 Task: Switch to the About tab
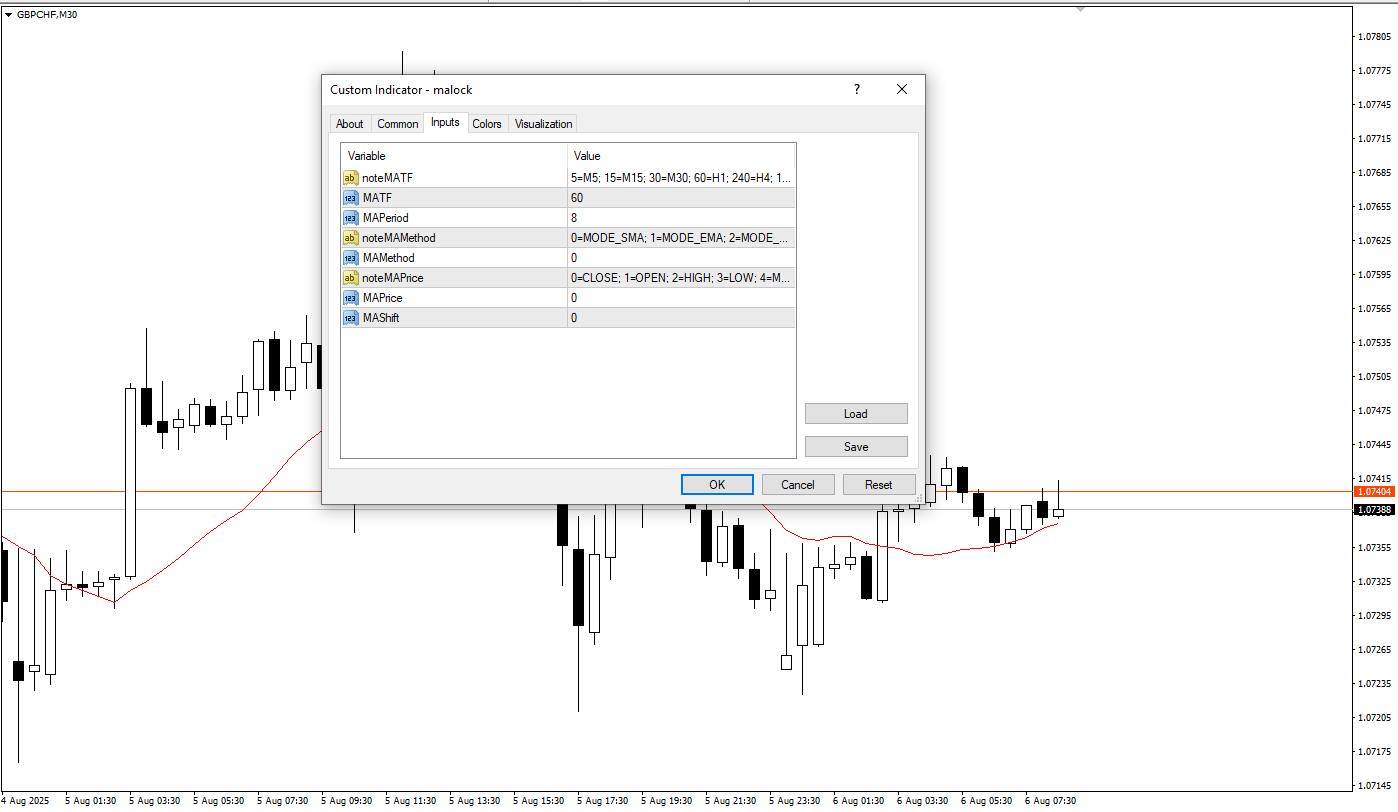pyautogui.click(x=349, y=124)
